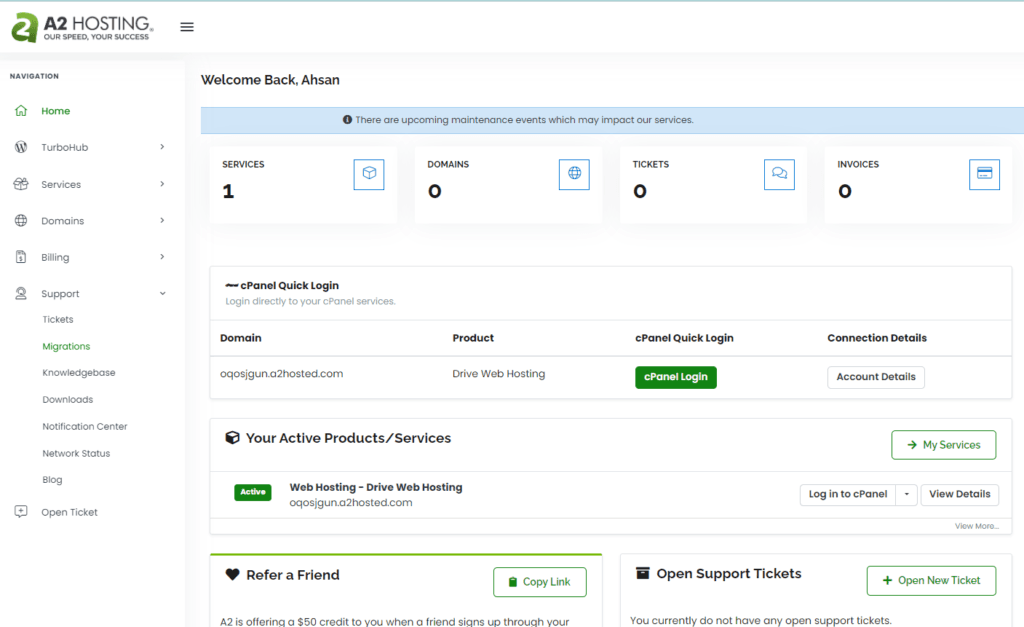Click the maintenance notice info icon
This screenshot has width=1024, height=627.
(x=347, y=120)
